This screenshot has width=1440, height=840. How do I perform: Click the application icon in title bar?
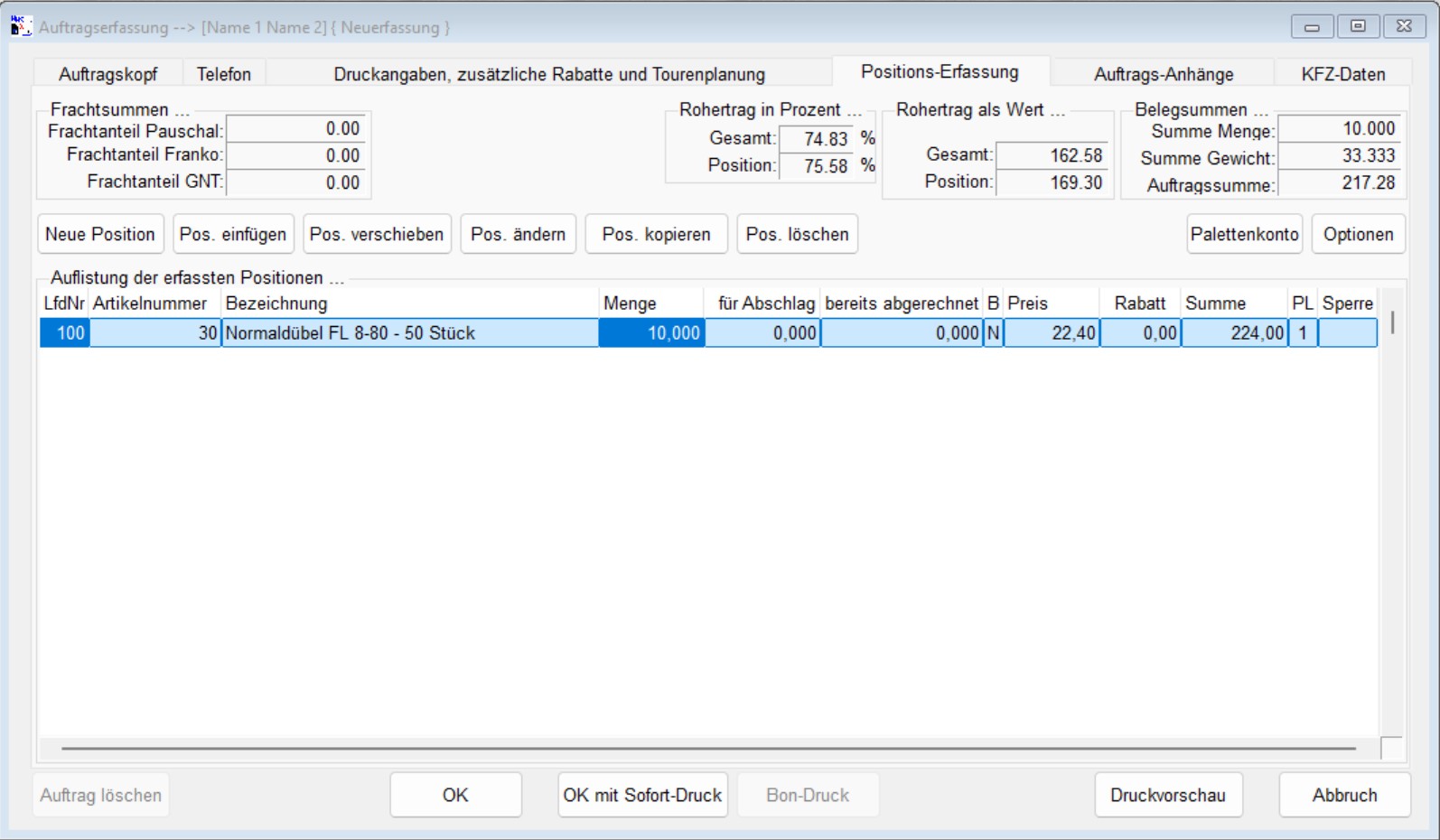click(20, 26)
